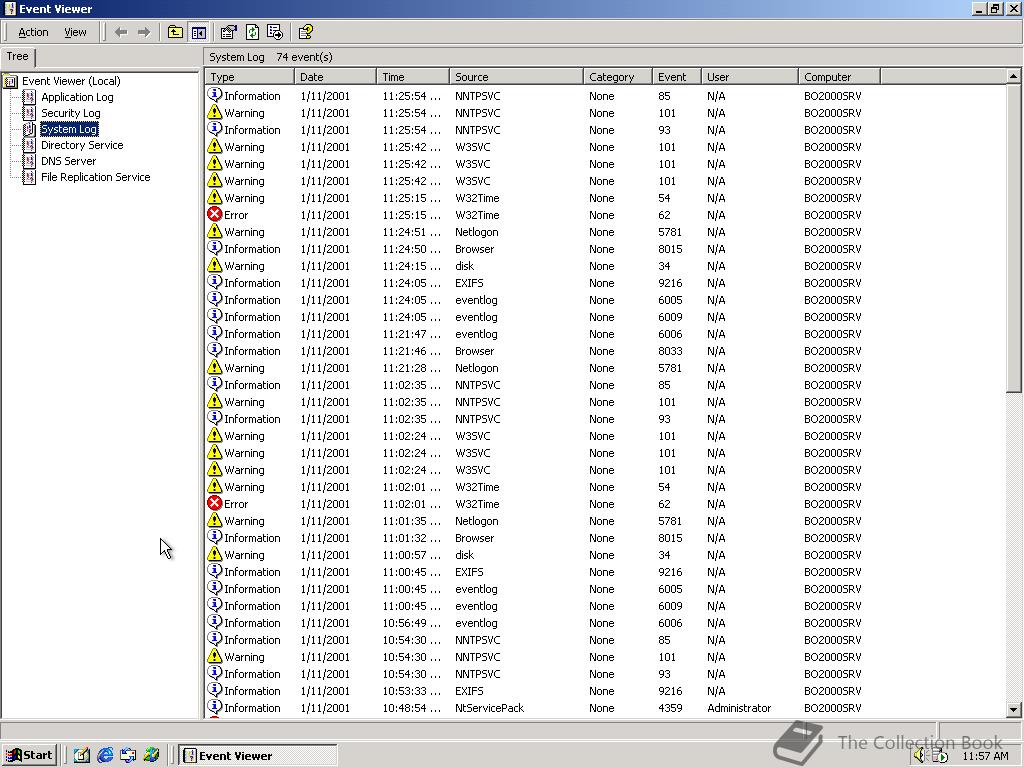This screenshot has width=1024, height=768.
Task: Select the 11:00:57 disk warning row
Action: point(543,555)
